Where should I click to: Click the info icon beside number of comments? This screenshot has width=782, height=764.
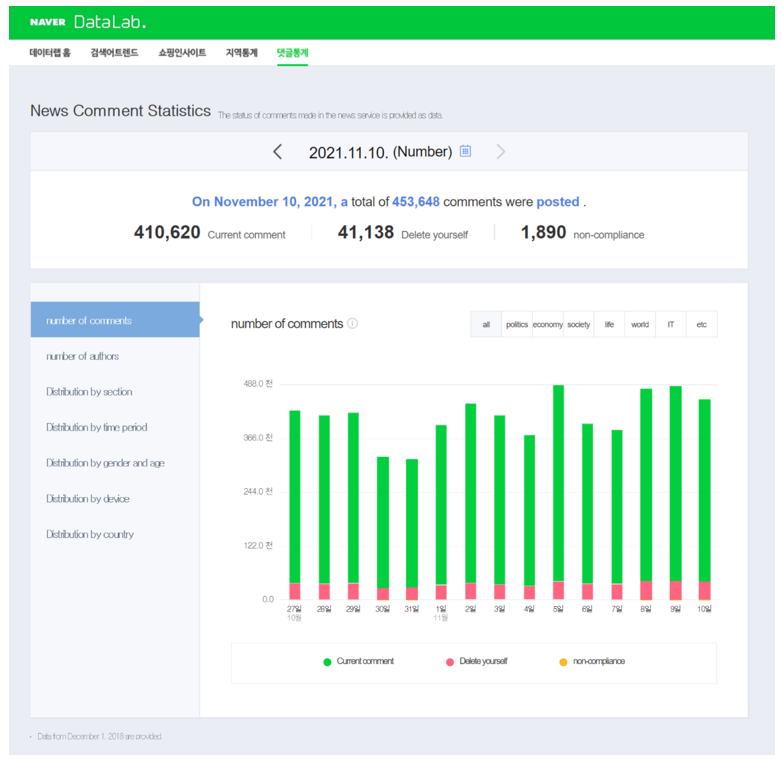(353, 323)
